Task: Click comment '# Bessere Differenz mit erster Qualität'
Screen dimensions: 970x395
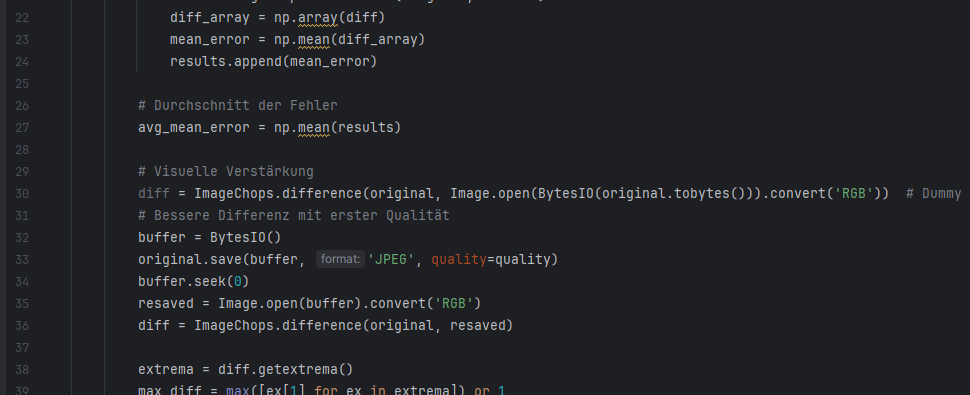Action: pyautogui.click(x=294, y=216)
